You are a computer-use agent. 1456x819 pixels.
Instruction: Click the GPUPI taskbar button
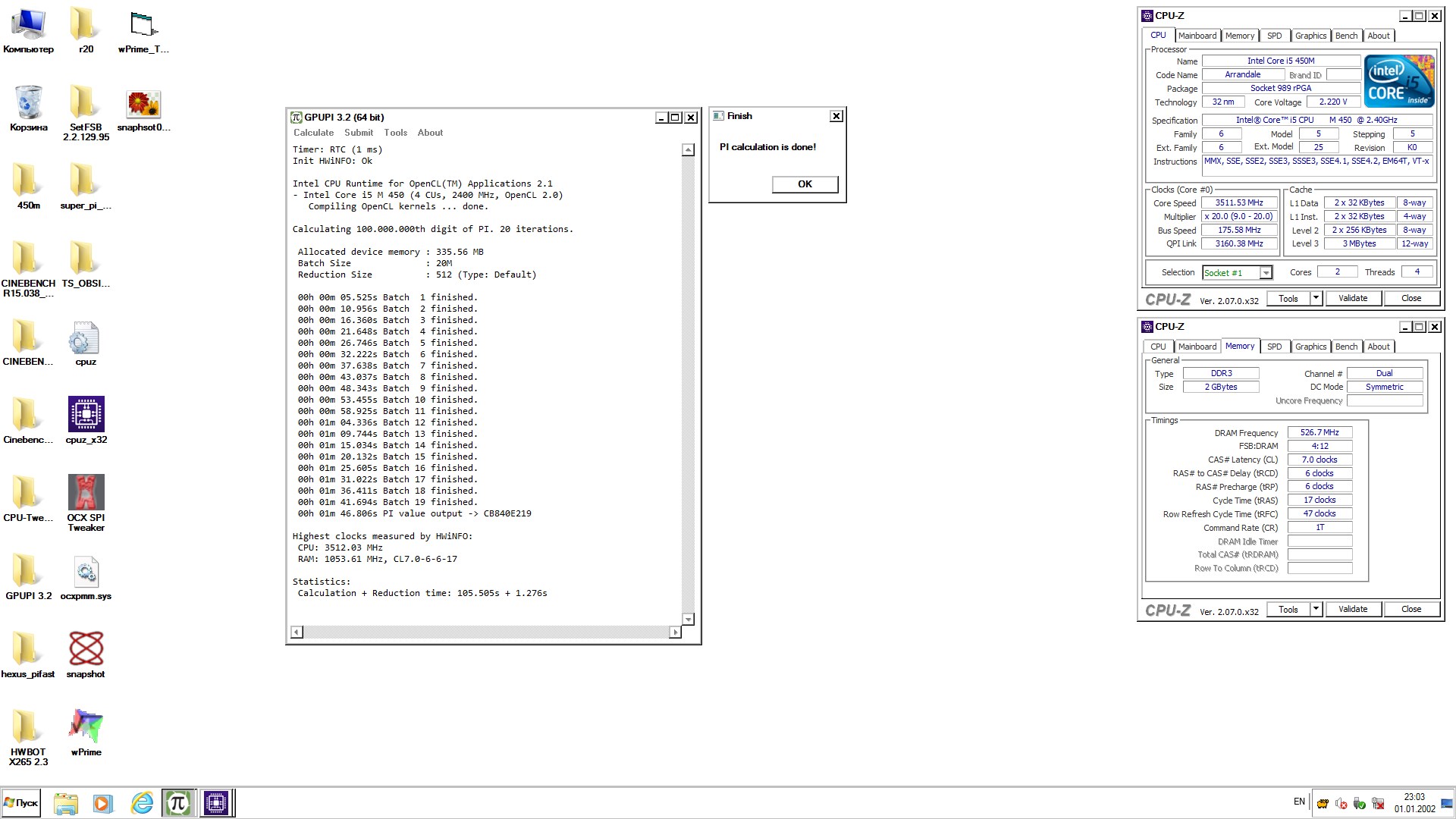(x=178, y=803)
